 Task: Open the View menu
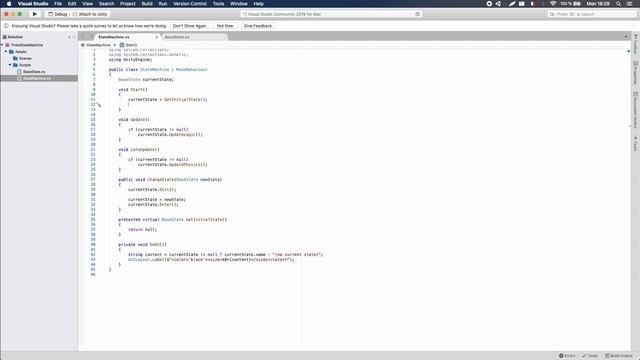(x=87, y=4)
